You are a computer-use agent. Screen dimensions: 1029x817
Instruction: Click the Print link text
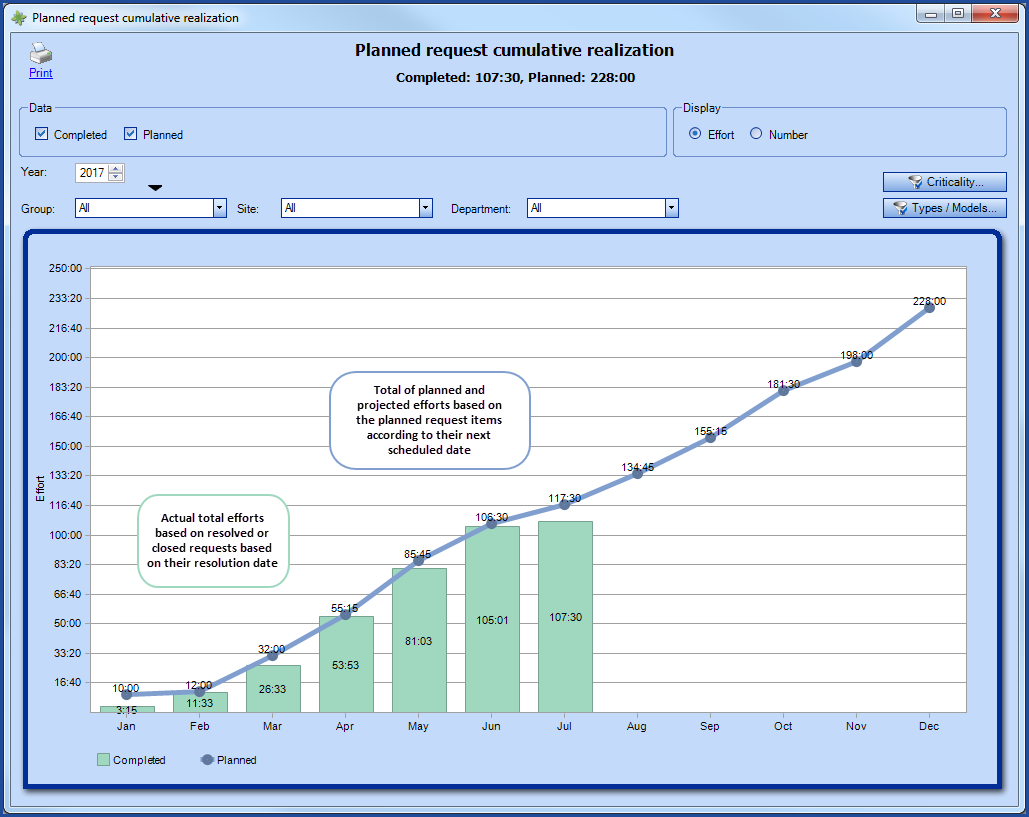click(x=40, y=72)
